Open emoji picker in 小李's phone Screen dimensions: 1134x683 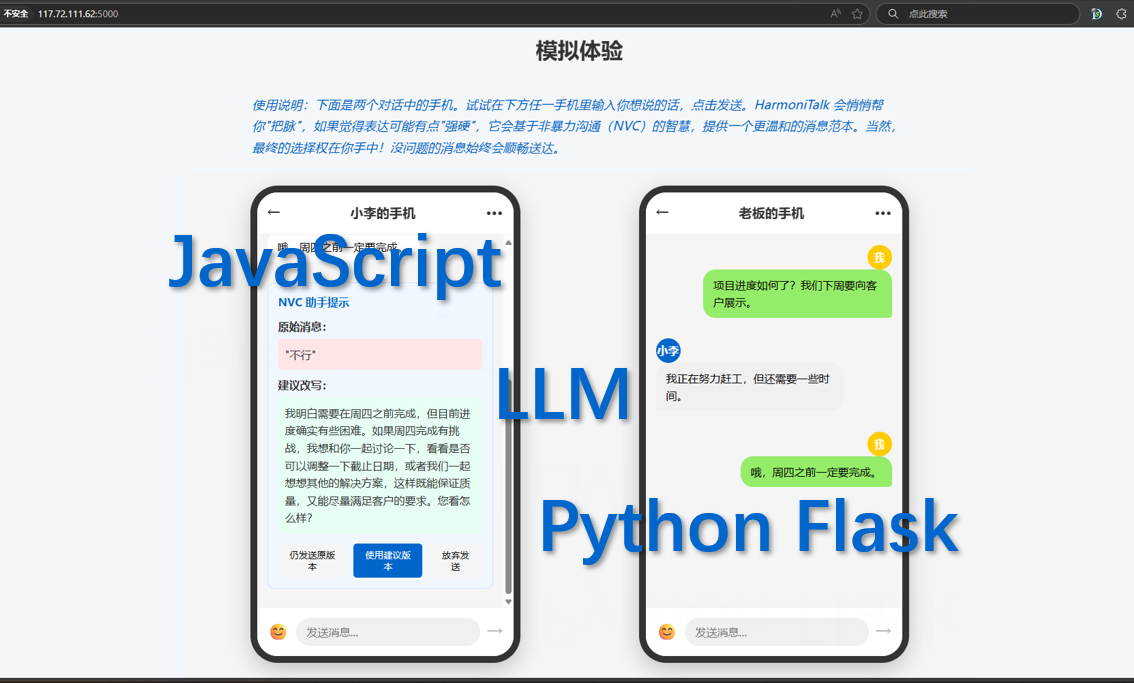coord(278,632)
